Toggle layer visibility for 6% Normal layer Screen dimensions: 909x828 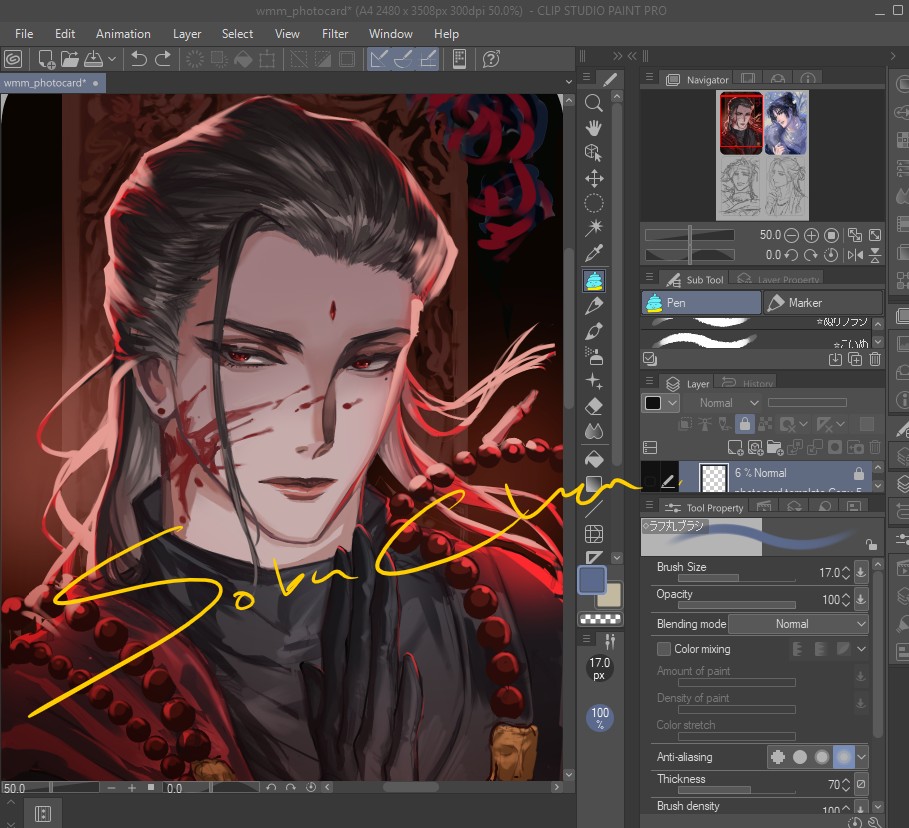650,481
